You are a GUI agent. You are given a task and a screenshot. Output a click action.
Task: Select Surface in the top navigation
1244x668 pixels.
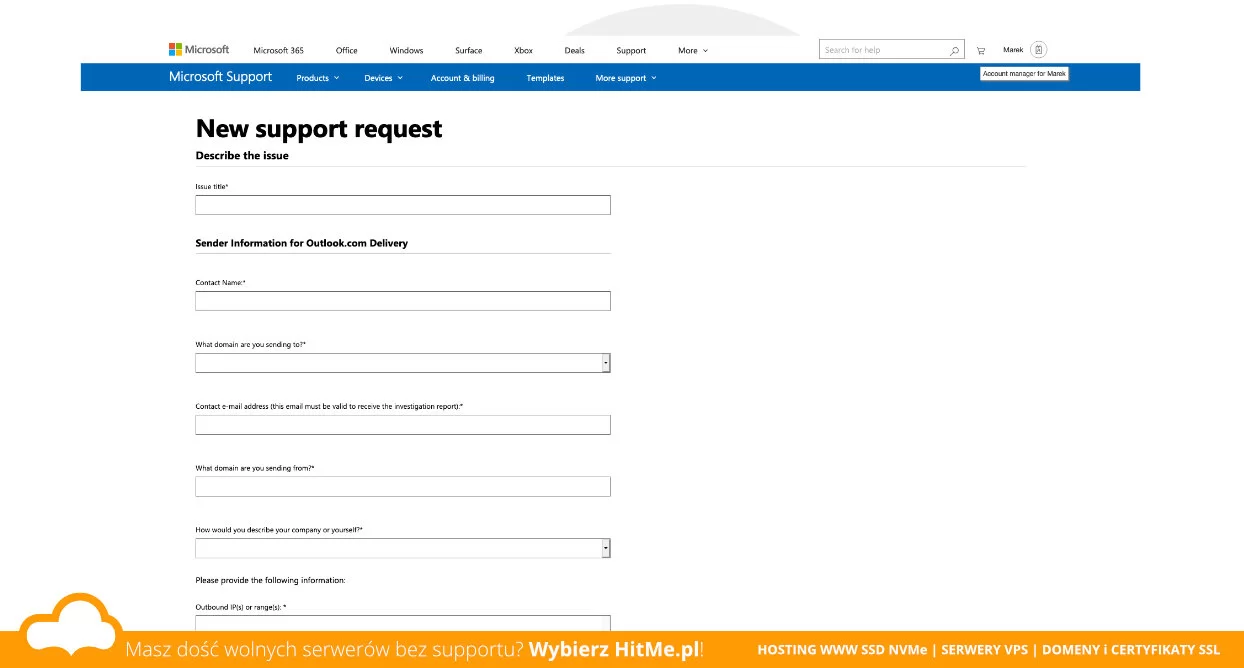point(468,50)
